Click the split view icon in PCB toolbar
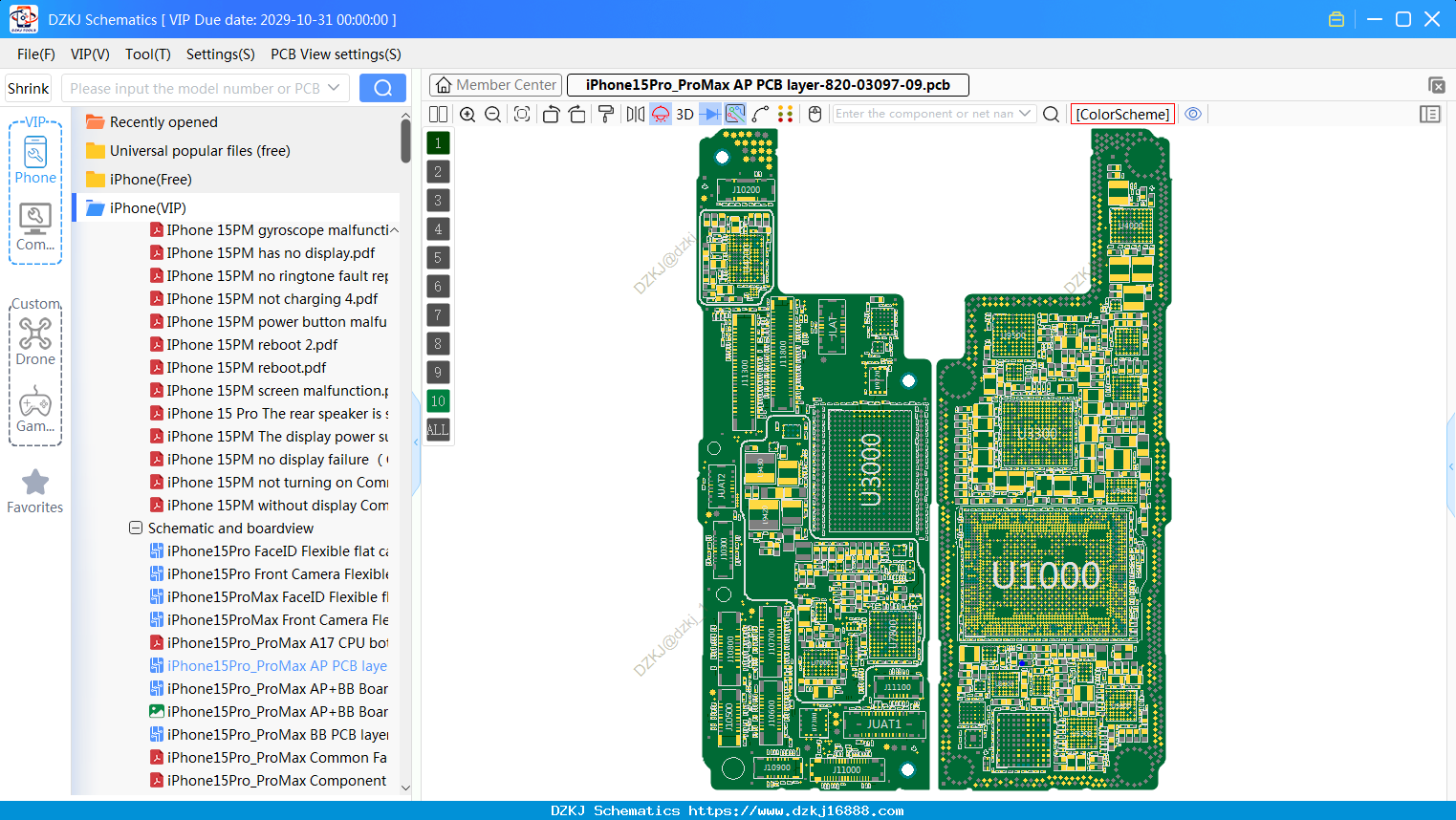This screenshot has height=820, width=1456. point(438,115)
